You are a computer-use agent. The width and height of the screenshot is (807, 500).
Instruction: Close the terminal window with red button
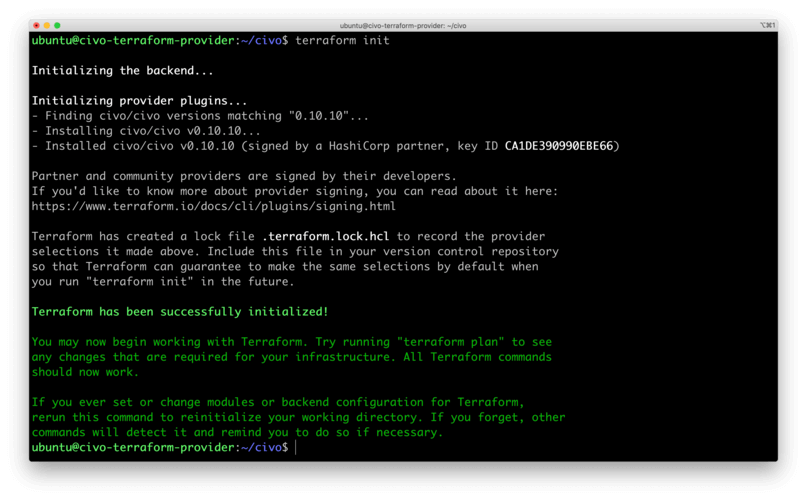pos(37,25)
